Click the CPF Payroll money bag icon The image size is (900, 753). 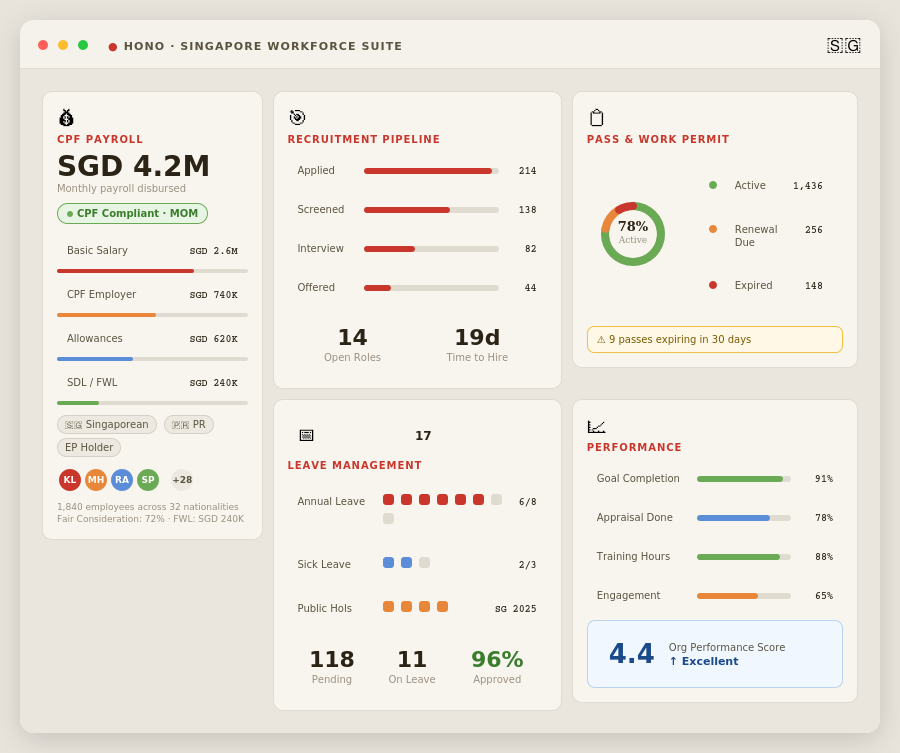pyautogui.click(x=66, y=118)
